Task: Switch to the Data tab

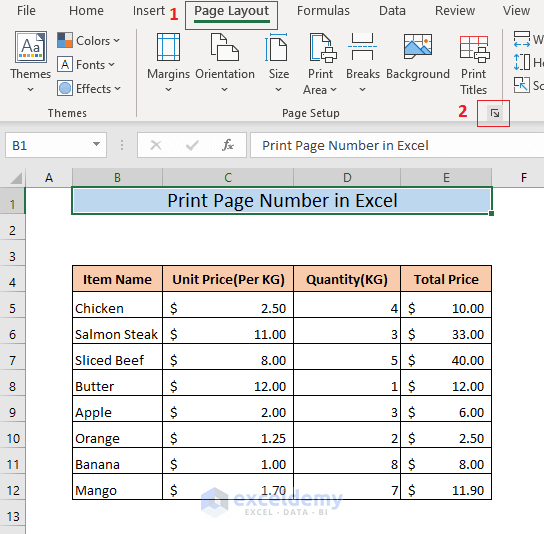Action: click(392, 11)
